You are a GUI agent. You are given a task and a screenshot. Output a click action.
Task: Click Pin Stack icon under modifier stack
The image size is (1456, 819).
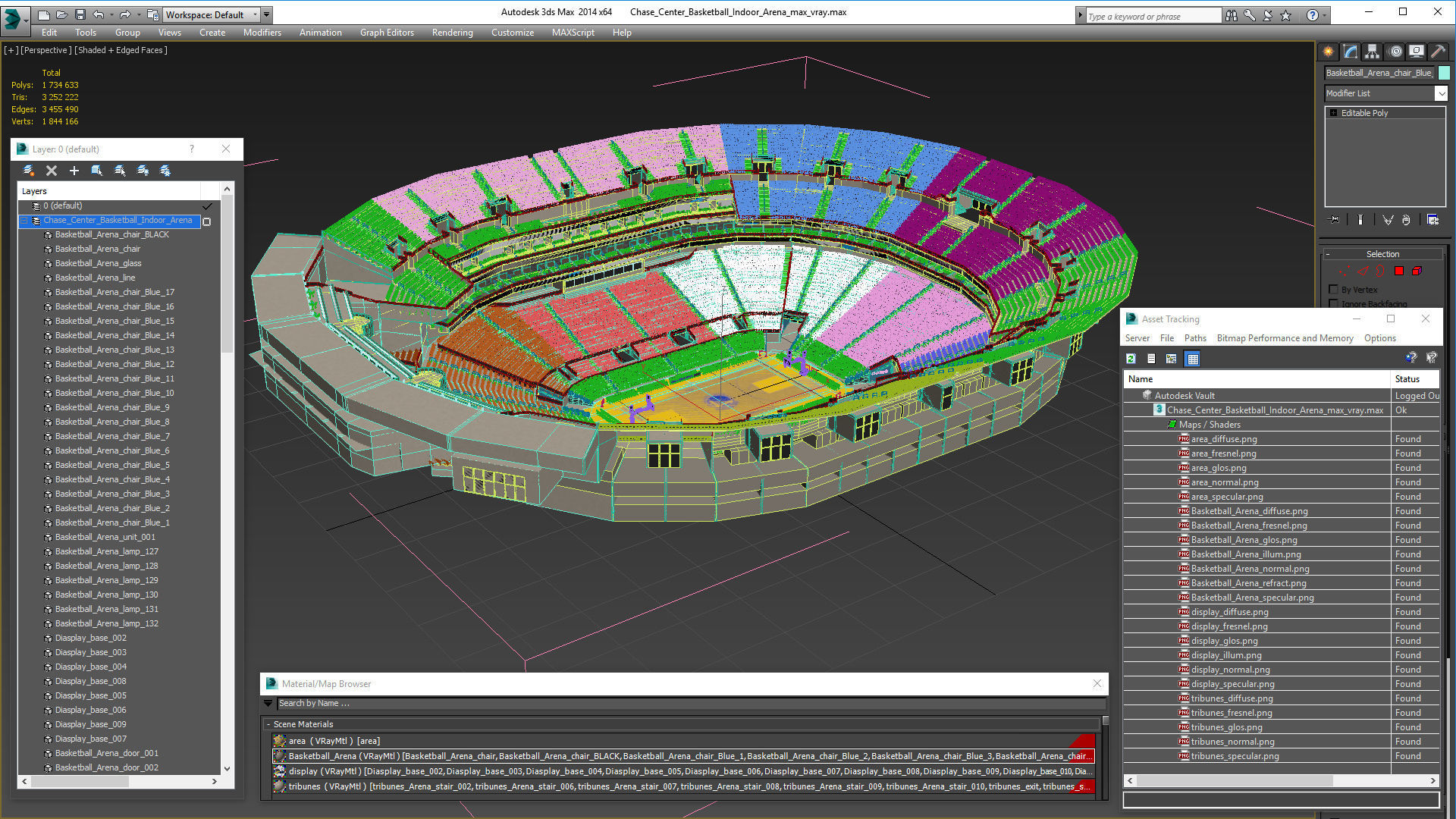click(x=1335, y=220)
